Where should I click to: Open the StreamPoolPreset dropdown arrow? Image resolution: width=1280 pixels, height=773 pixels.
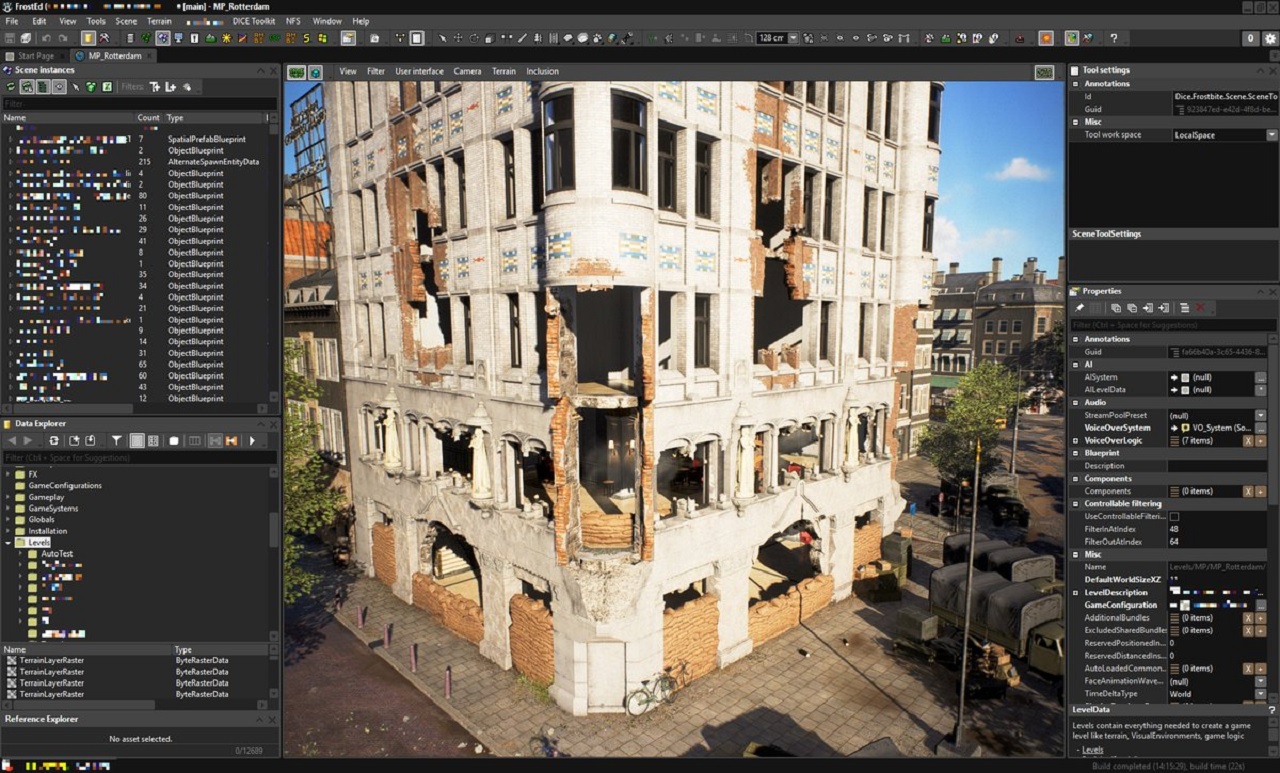pyautogui.click(x=1261, y=415)
